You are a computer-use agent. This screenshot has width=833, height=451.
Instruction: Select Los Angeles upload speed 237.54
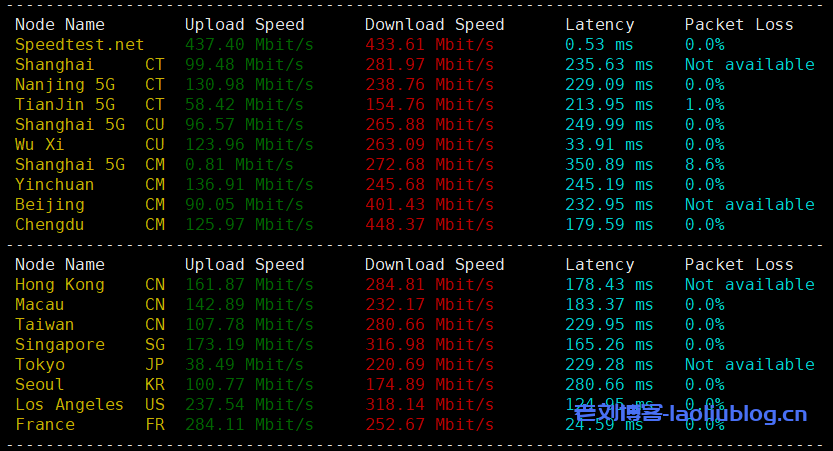(215, 405)
